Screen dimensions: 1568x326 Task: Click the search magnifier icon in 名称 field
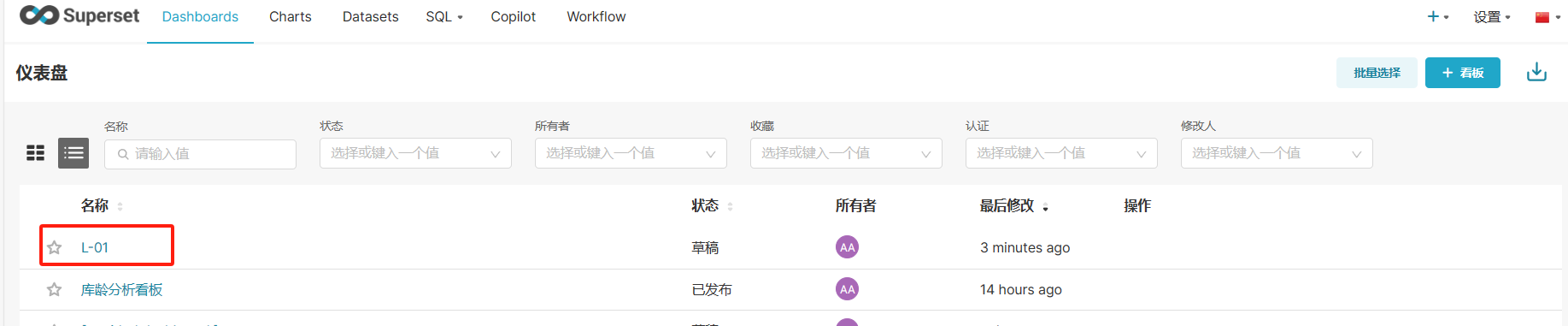click(x=123, y=154)
